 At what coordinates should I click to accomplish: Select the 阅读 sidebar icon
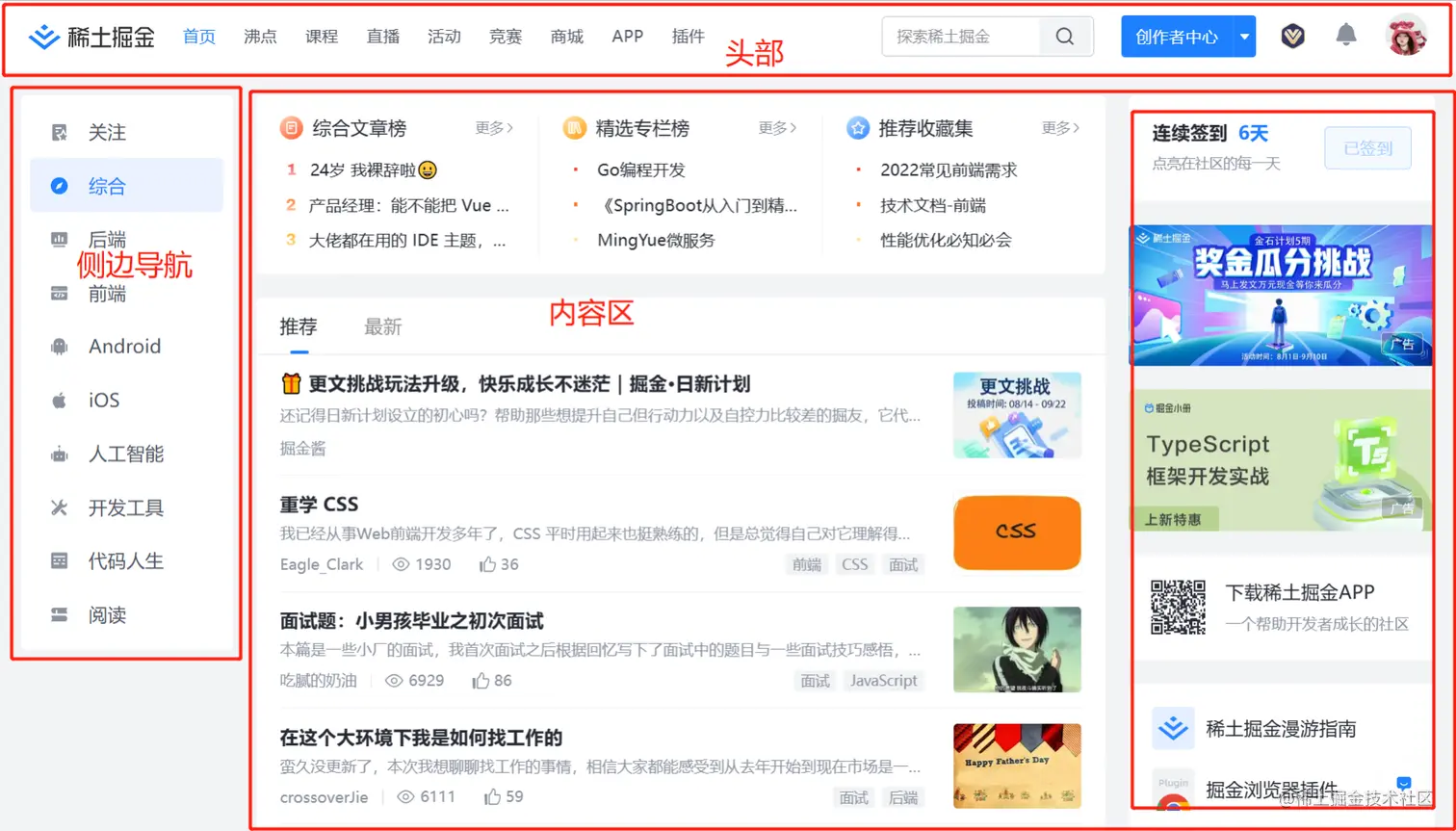pyautogui.click(x=60, y=614)
